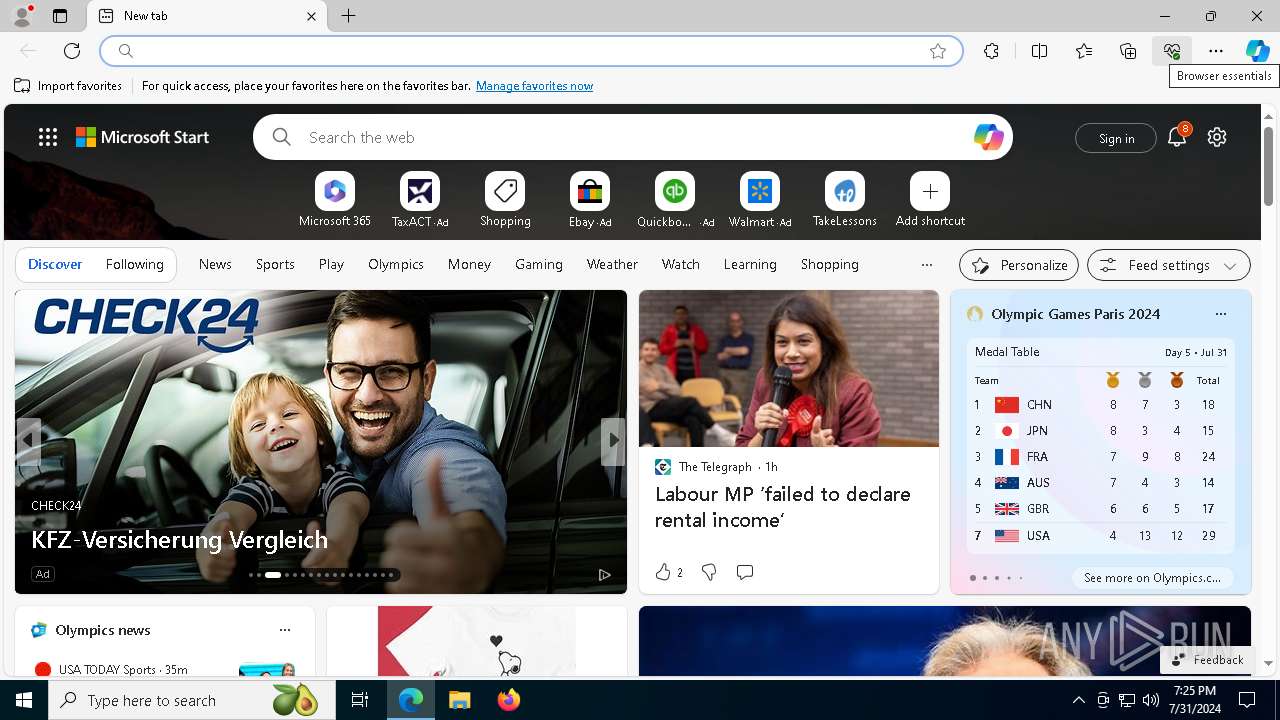Open the Money category
1280x720 pixels.
click(469, 264)
